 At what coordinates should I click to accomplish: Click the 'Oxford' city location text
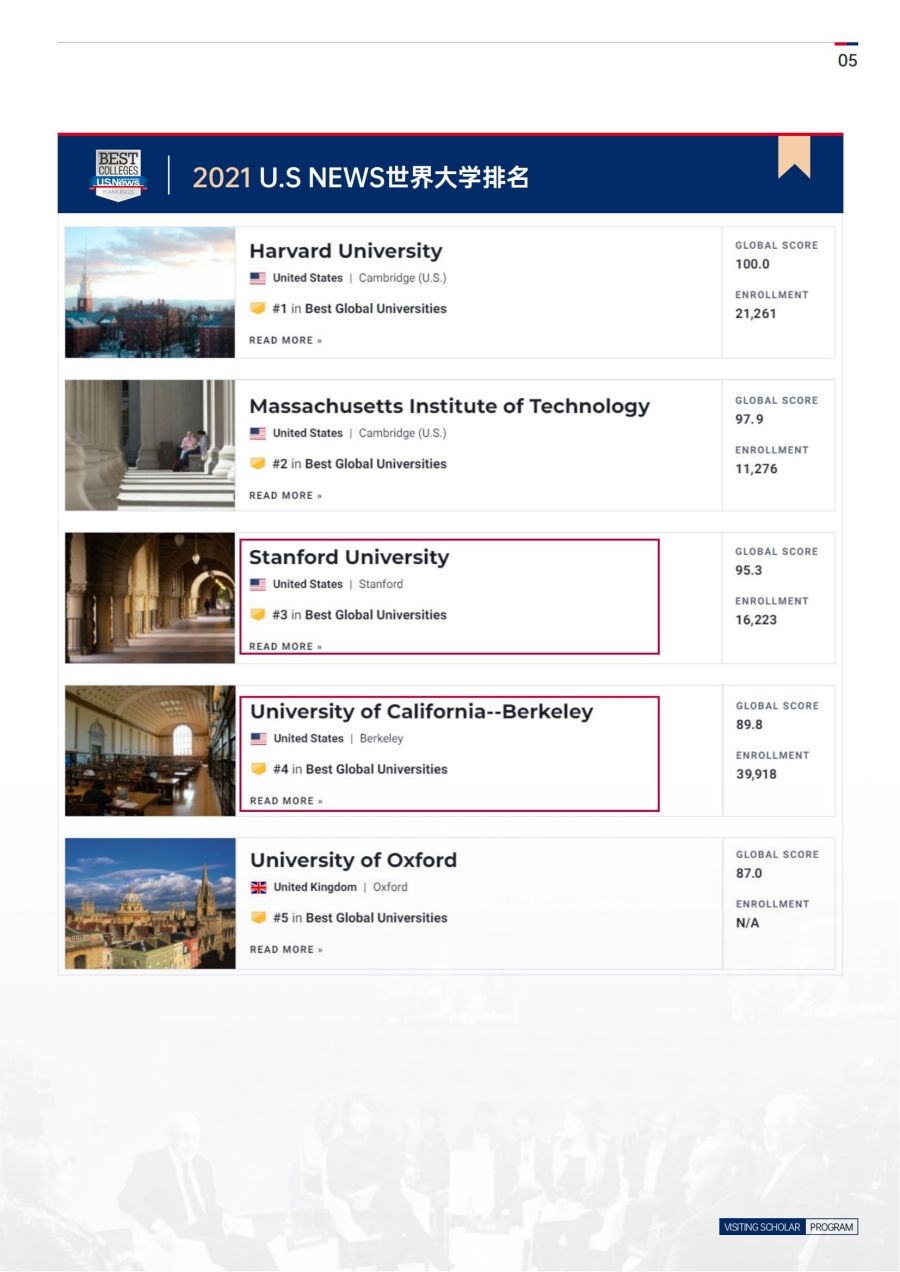coord(391,887)
